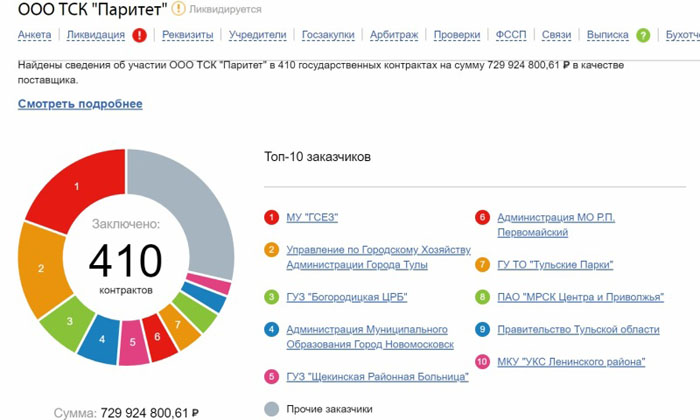This screenshot has height=420, width=700.
Task: Open ГУЗ "Богородицкая ЦРБ" customer link
Action: click(346, 297)
